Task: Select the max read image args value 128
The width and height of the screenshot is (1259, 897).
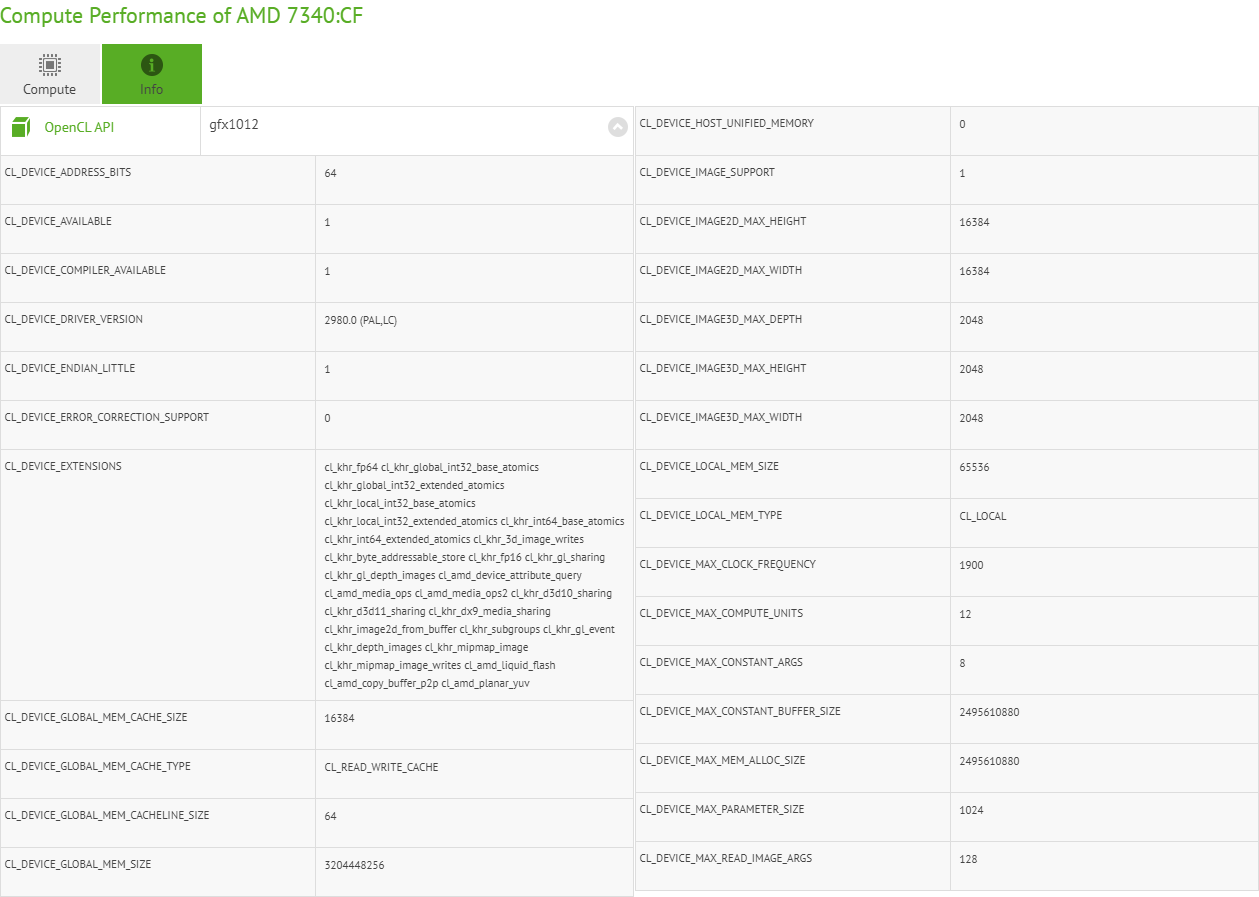Action: pos(969,859)
